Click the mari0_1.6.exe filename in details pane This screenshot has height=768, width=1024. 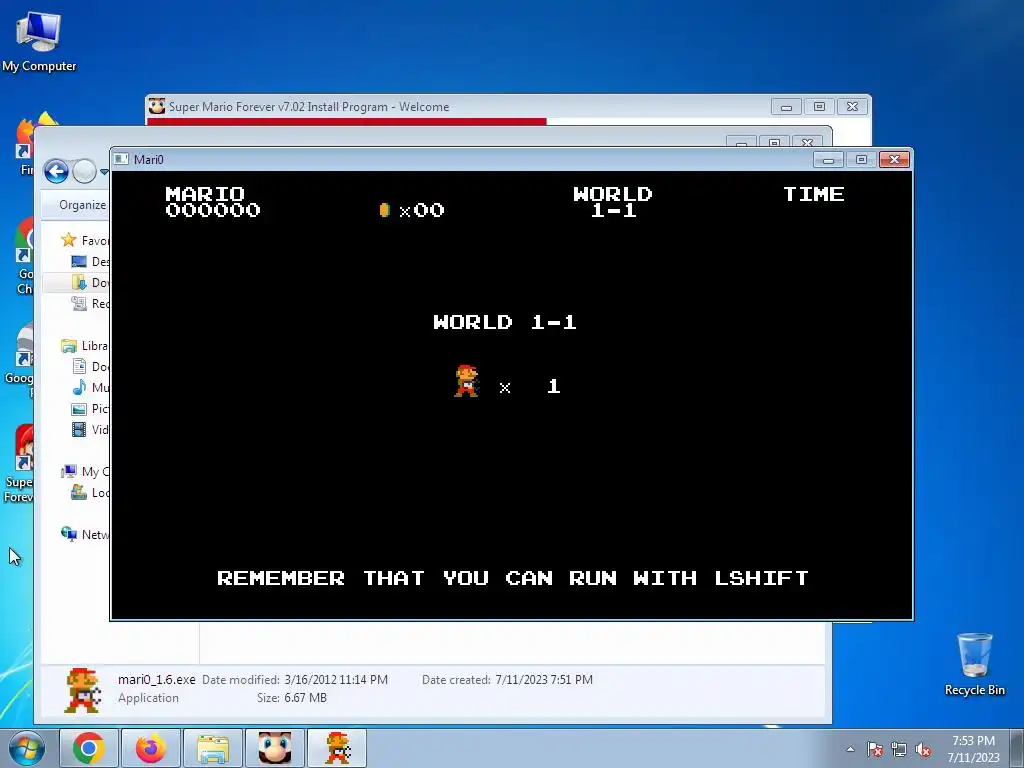(157, 679)
